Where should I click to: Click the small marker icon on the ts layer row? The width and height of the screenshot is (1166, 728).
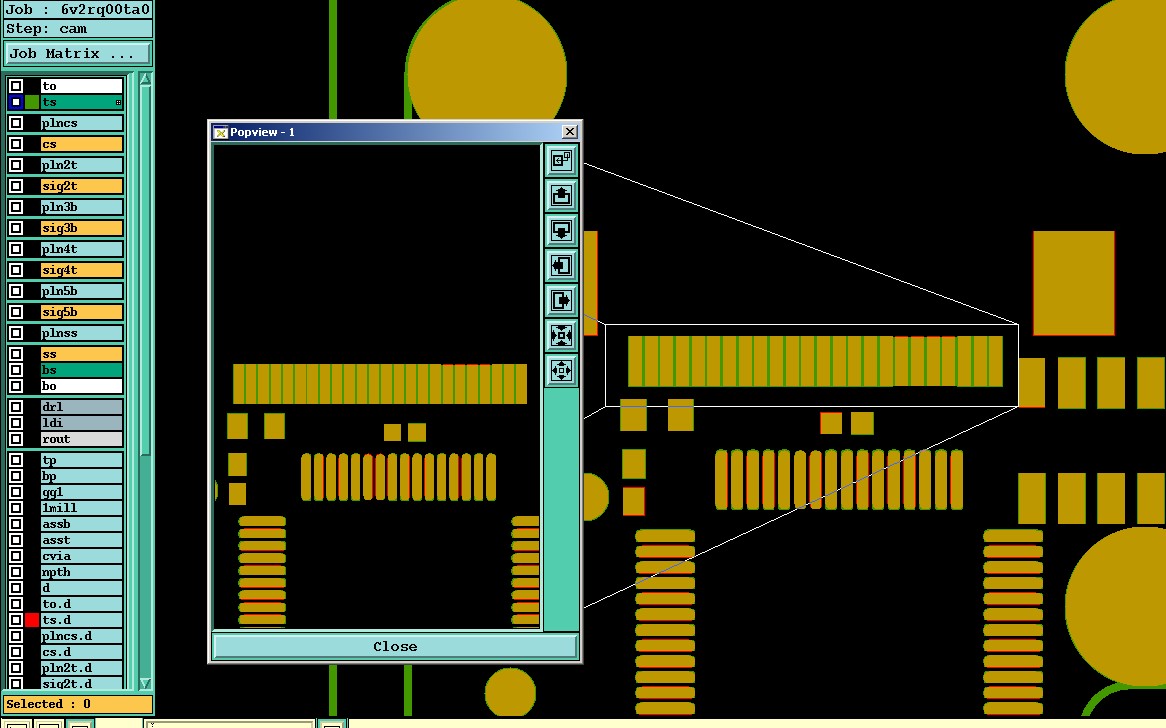click(118, 103)
